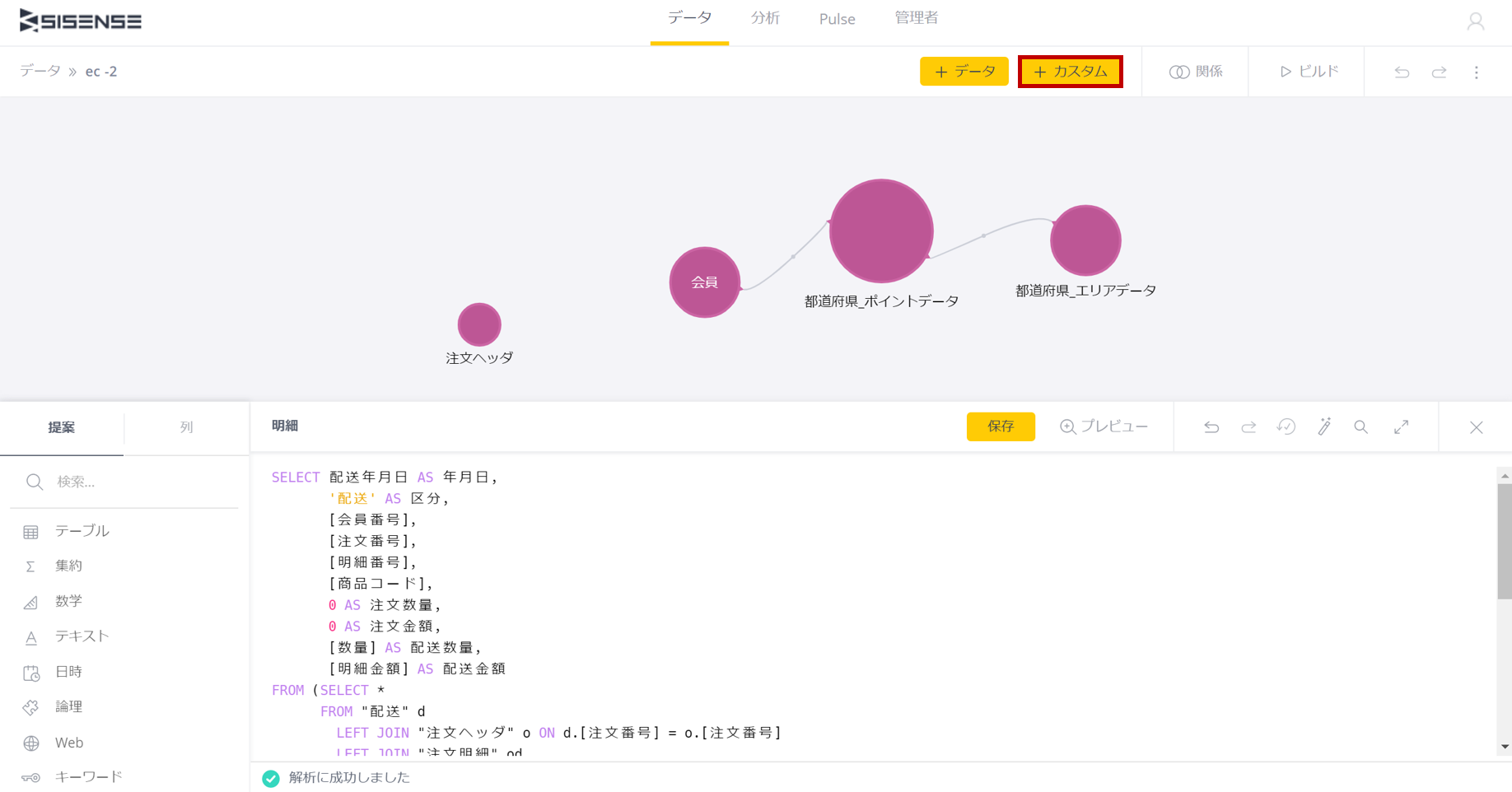This screenshot has width=1512, height=792.
Task: Expand the 集約 function category
Action: pos(68,566)
